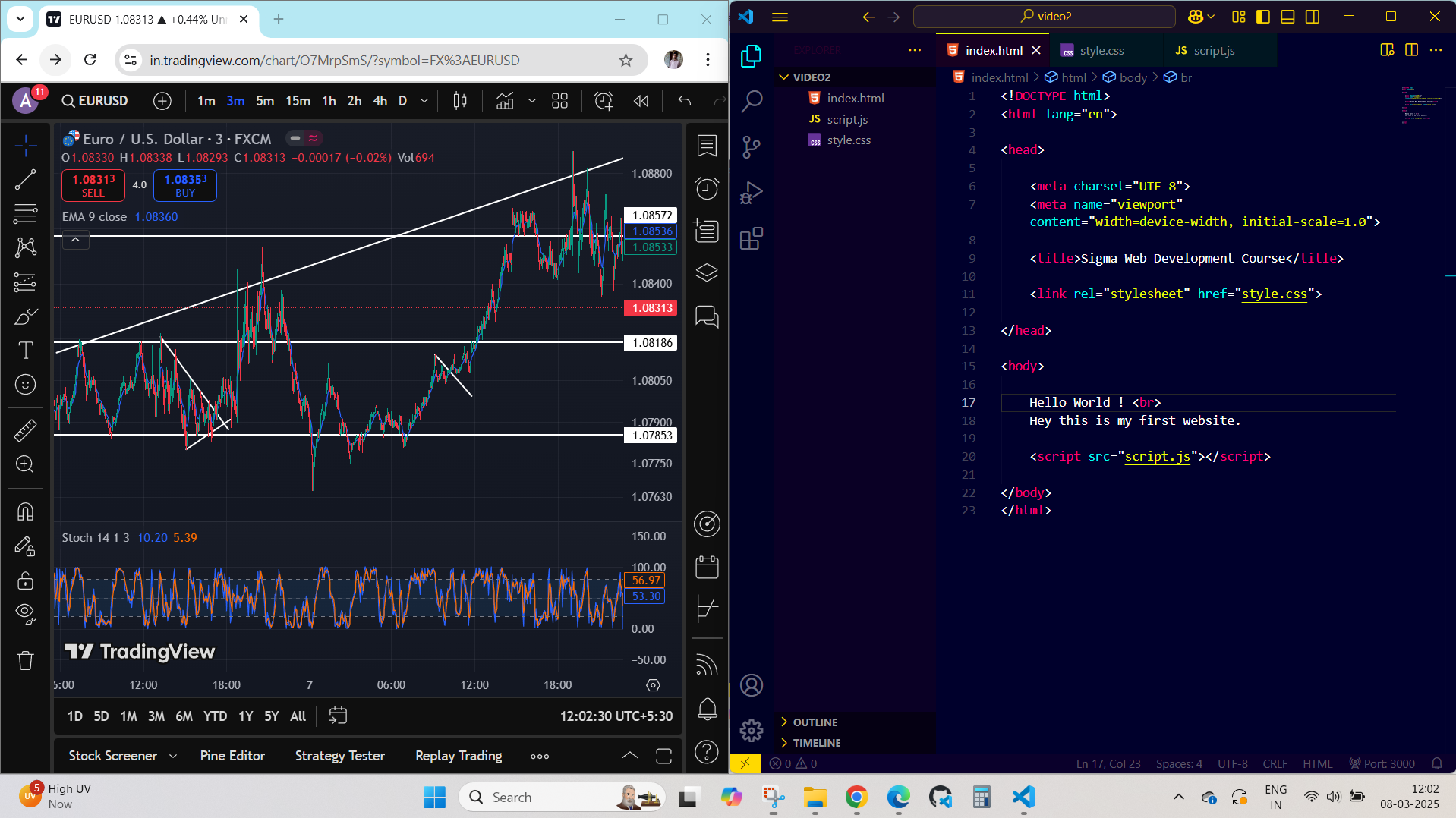Toggle magnet mode in drawing toolbar

click(25, 512)
